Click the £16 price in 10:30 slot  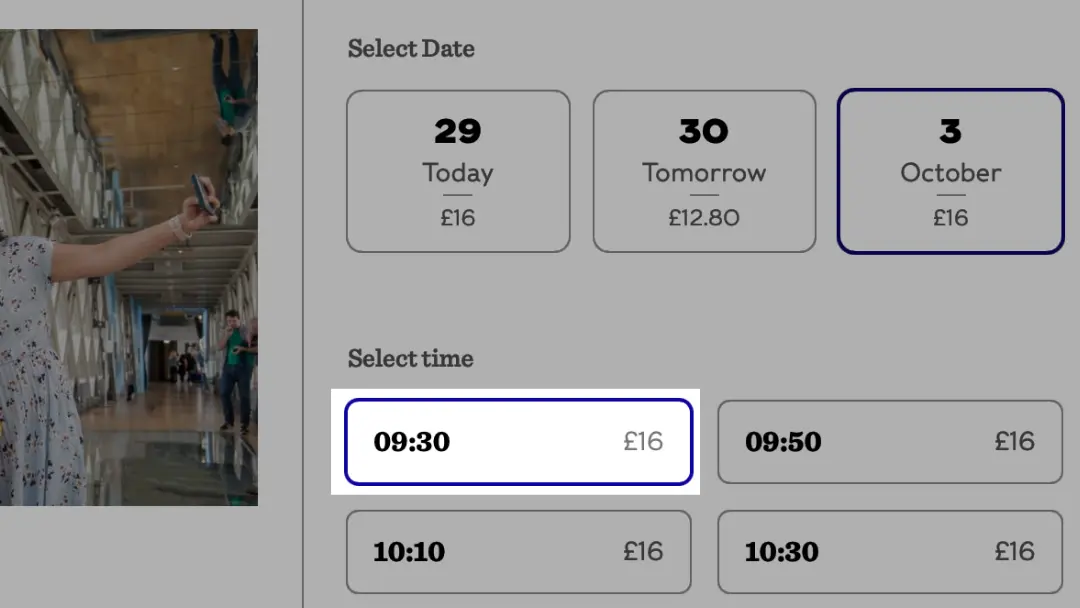1014,551
